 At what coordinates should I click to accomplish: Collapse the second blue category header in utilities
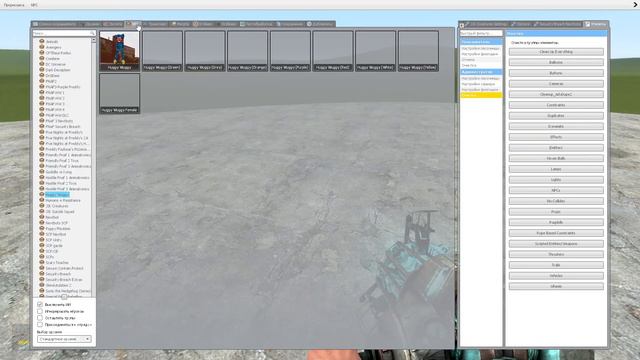pyautogui.click(x=481, y=72)
